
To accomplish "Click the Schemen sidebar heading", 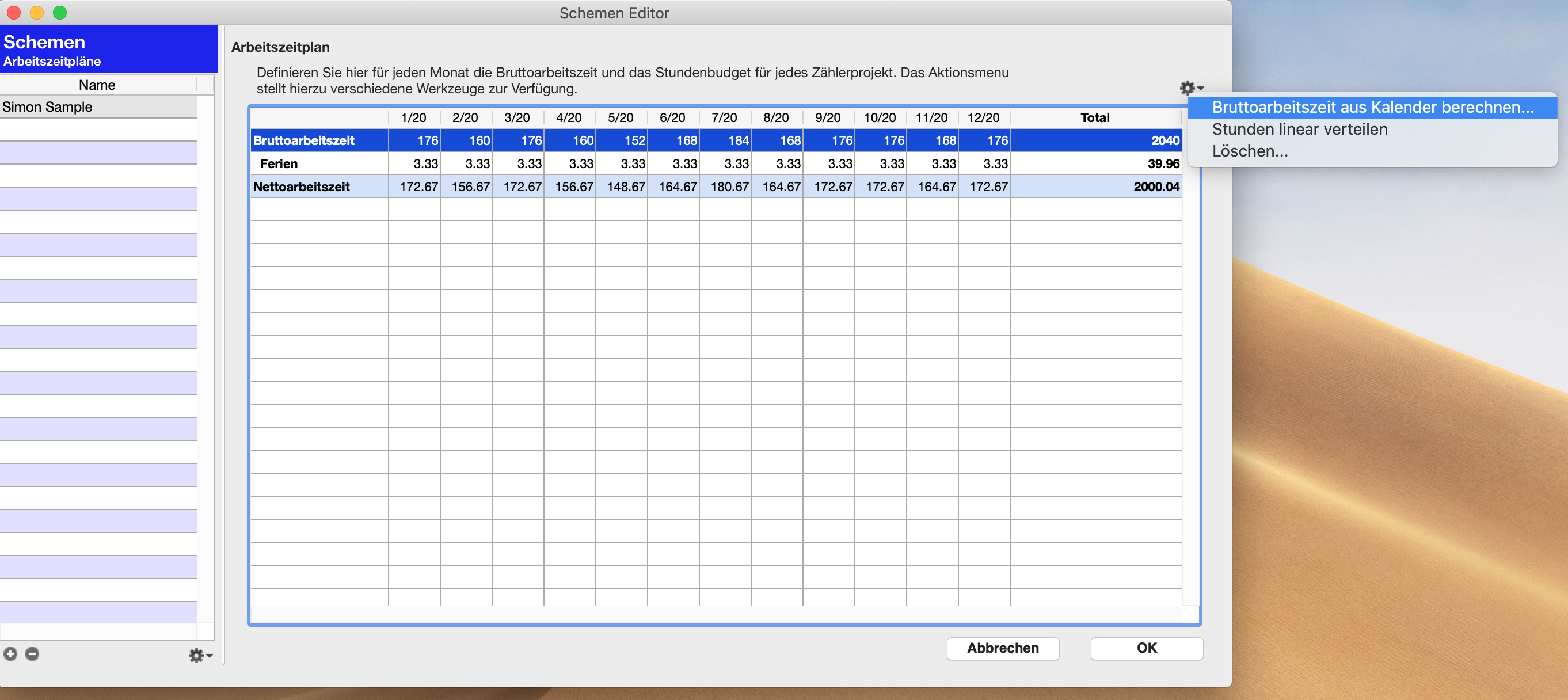I will coord(44,42).
